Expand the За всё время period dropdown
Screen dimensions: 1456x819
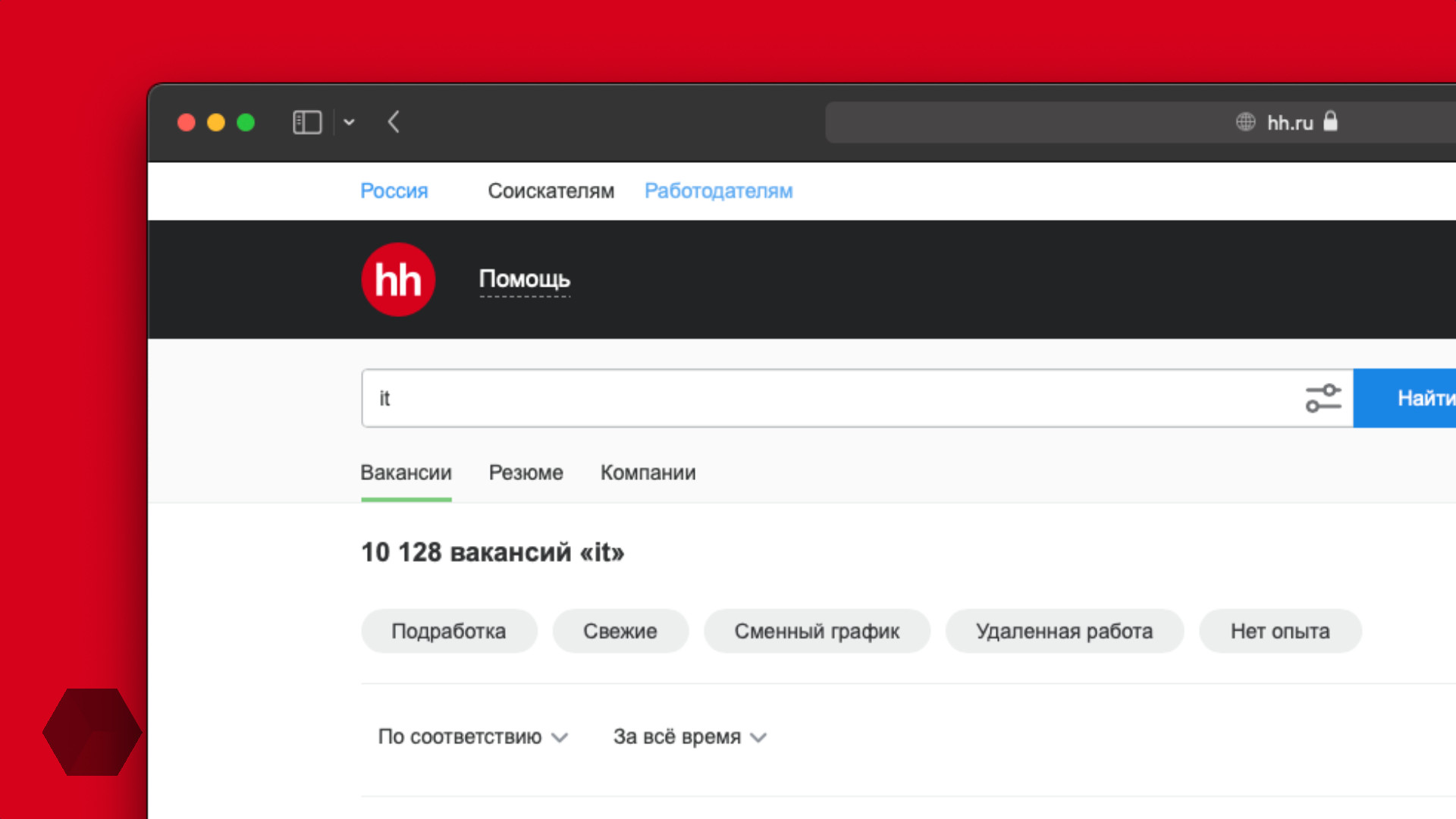click(690, 736)
